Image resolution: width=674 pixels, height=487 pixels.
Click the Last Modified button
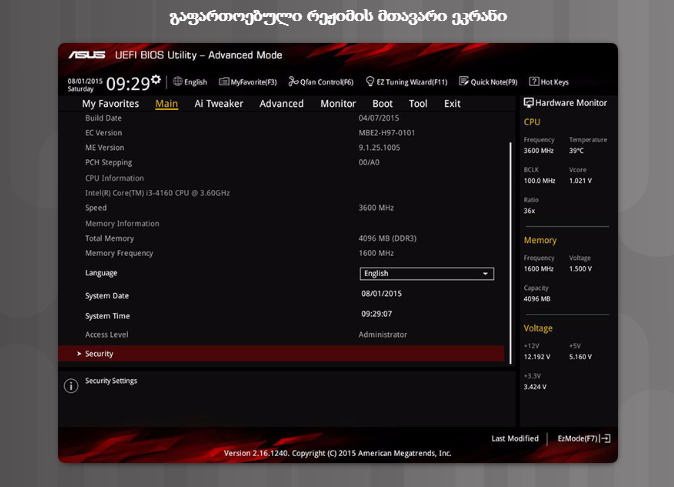(x=515, y=439)
